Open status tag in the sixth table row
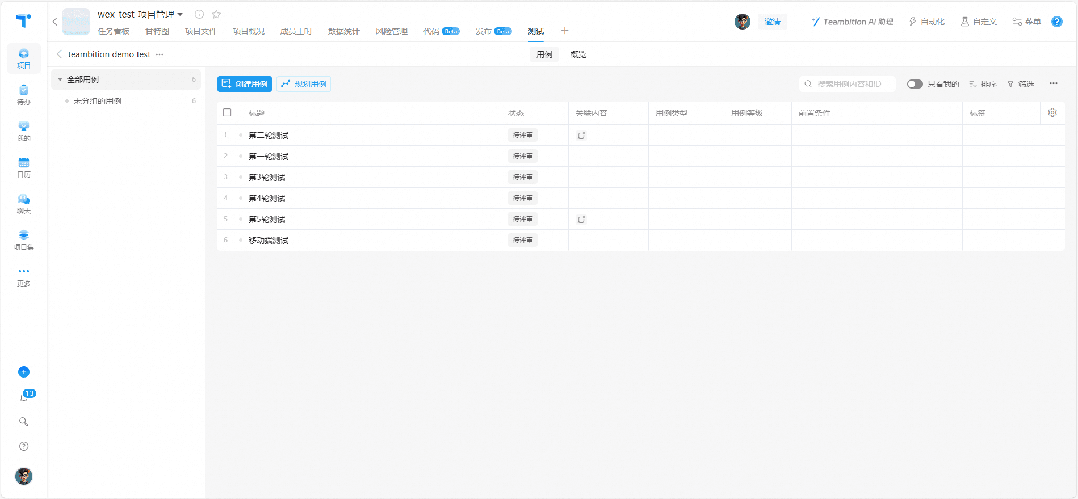Screen dimensions: 1078x499 pos(522,240)
